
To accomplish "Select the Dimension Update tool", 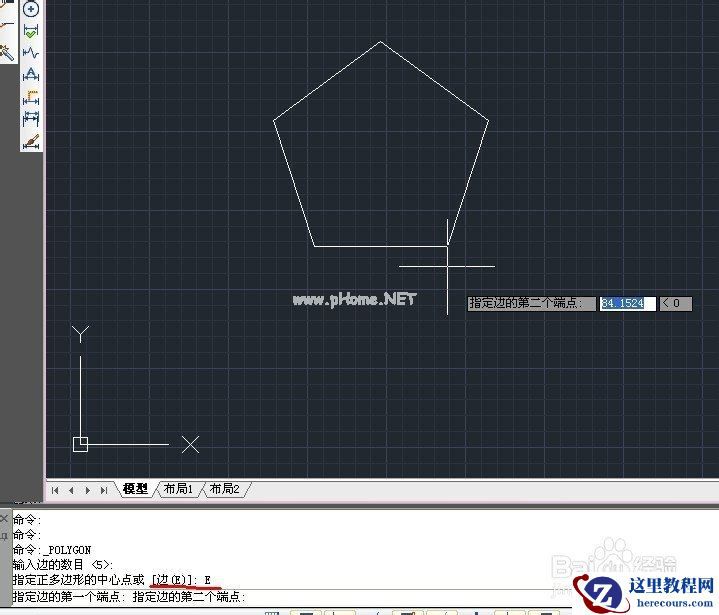I will coord(31,119).
